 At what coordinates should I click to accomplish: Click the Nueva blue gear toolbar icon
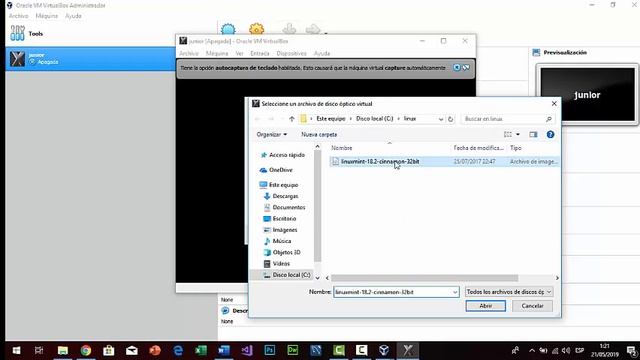[x=228, y=29]
